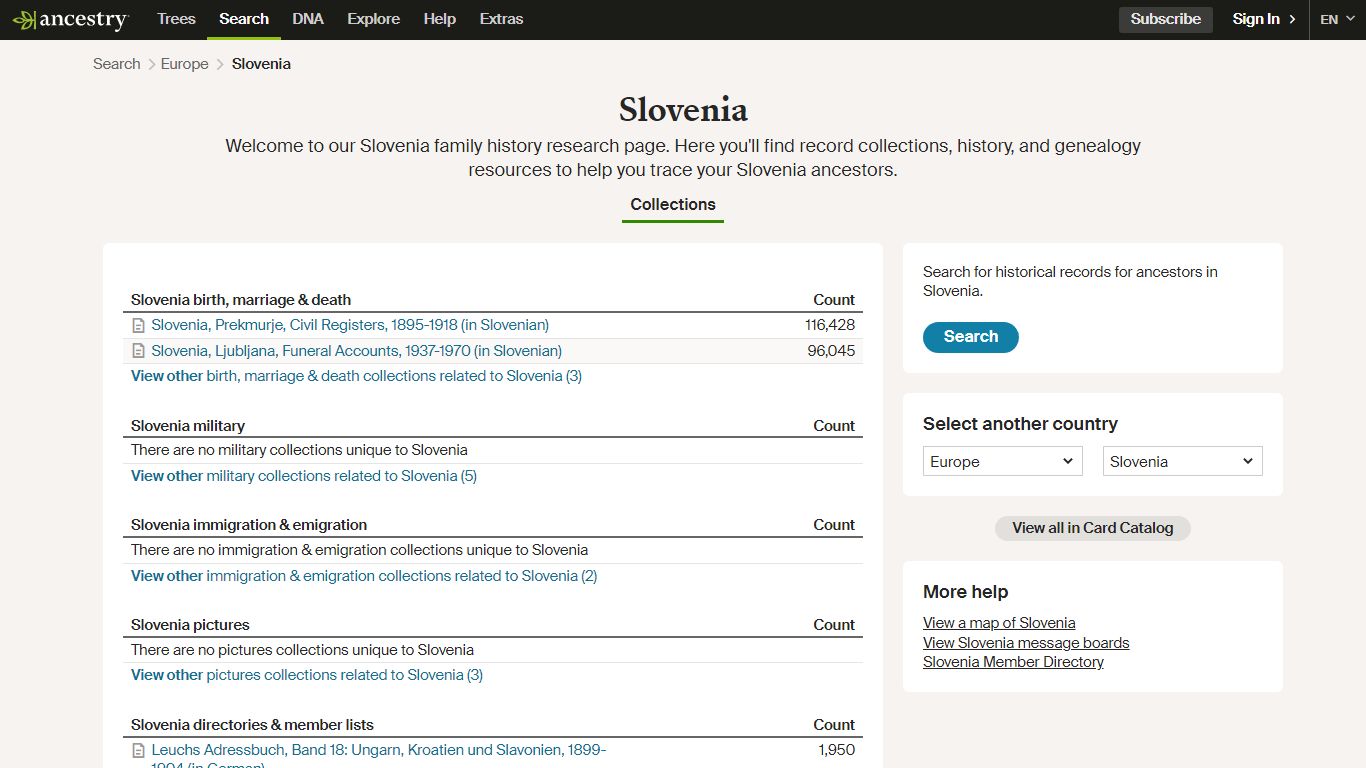
Task: Select the Collections tab
Action: click(x=673, y=205)
